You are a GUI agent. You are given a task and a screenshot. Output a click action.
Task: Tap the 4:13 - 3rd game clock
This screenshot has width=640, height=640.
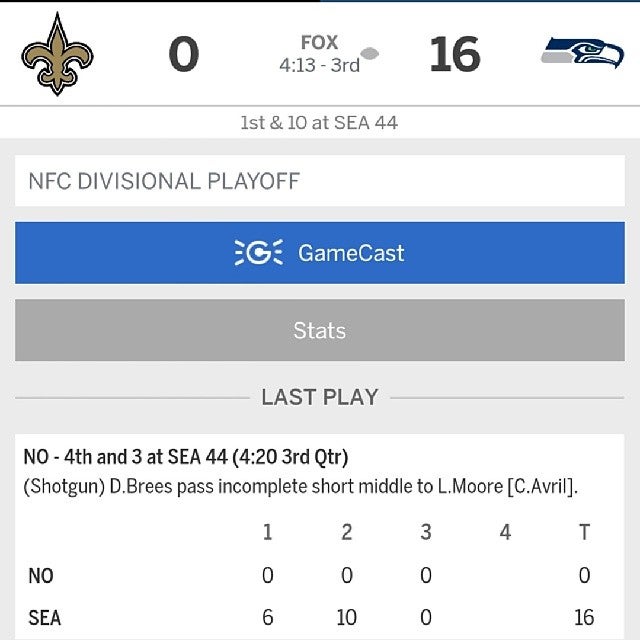(x=319, y=64)
